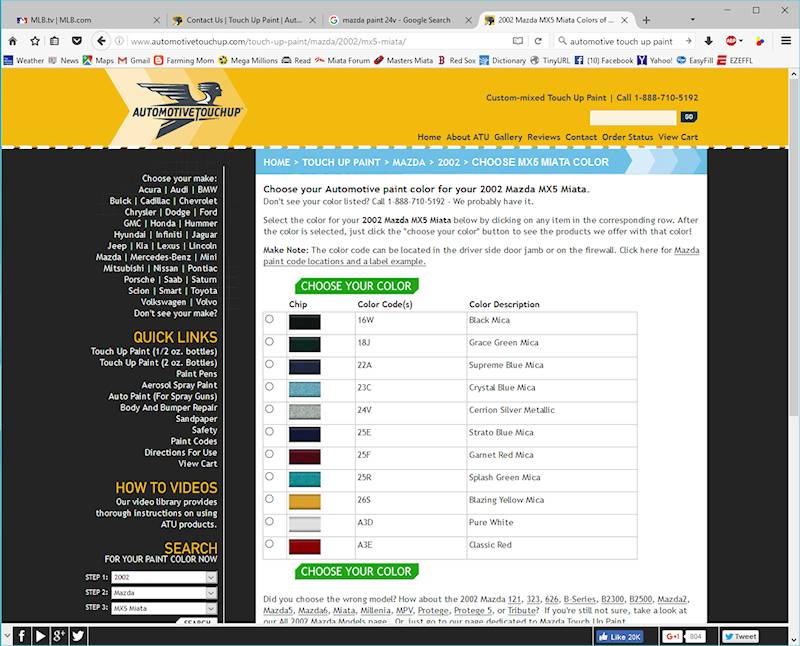Click the Twitter bird icon in footer

(x=78, y=636)
